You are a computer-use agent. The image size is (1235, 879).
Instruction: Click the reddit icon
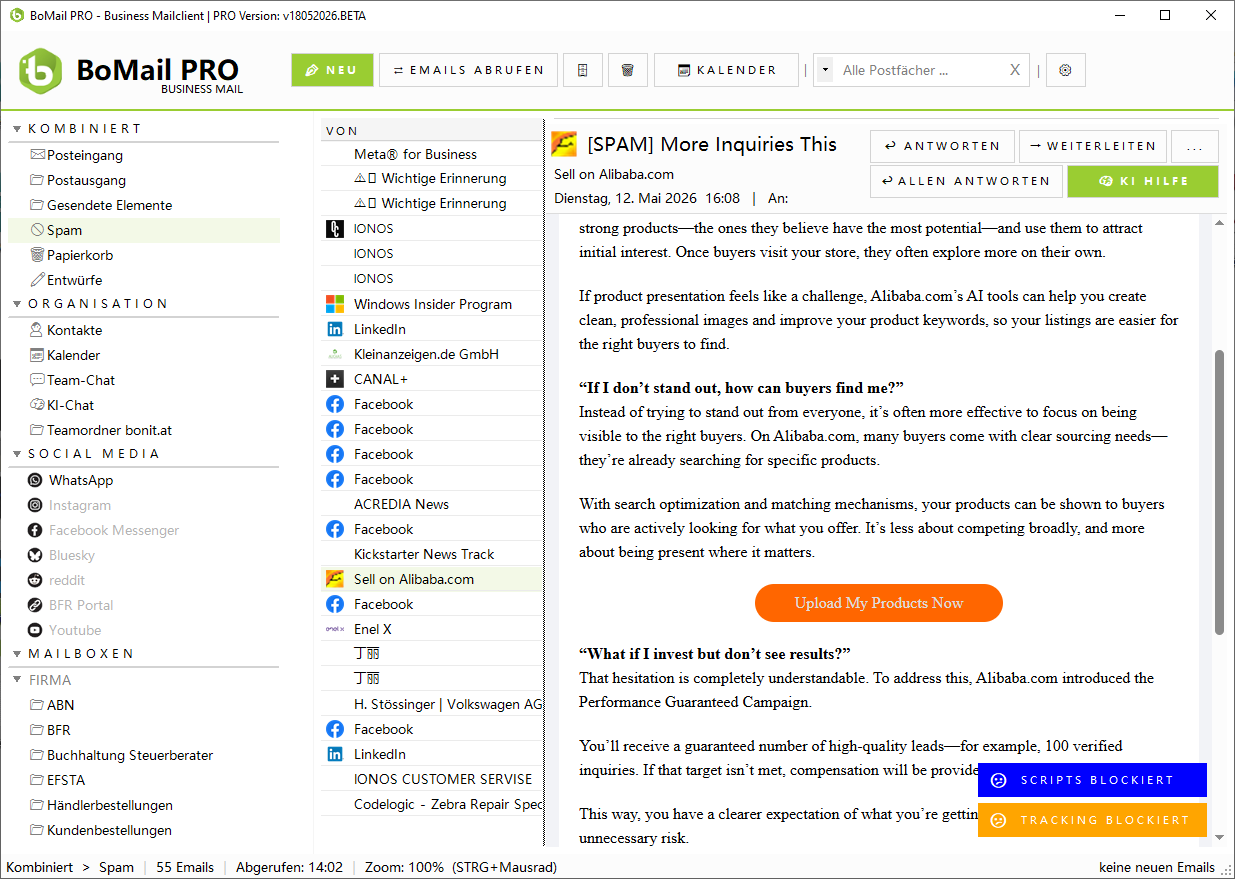click(x=36, y=580)
